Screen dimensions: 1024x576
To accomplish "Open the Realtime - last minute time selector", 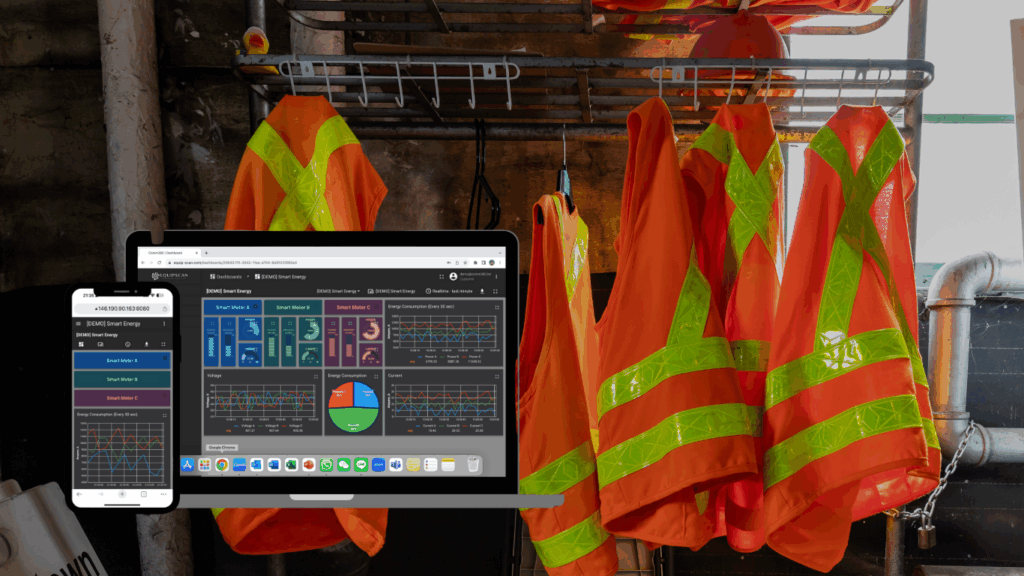I will [x=448, y=291].
